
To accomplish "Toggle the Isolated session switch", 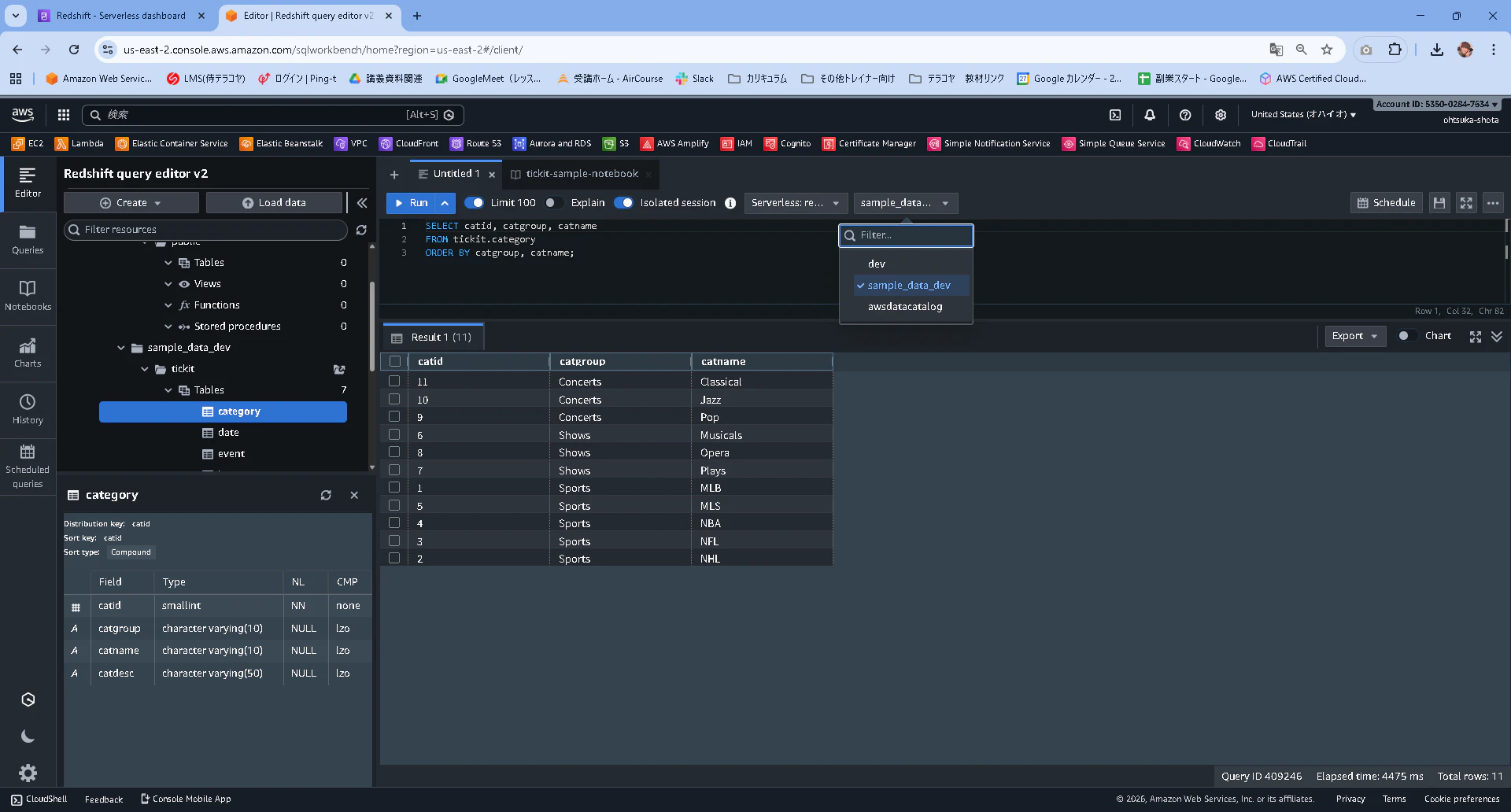I will 623,203.
